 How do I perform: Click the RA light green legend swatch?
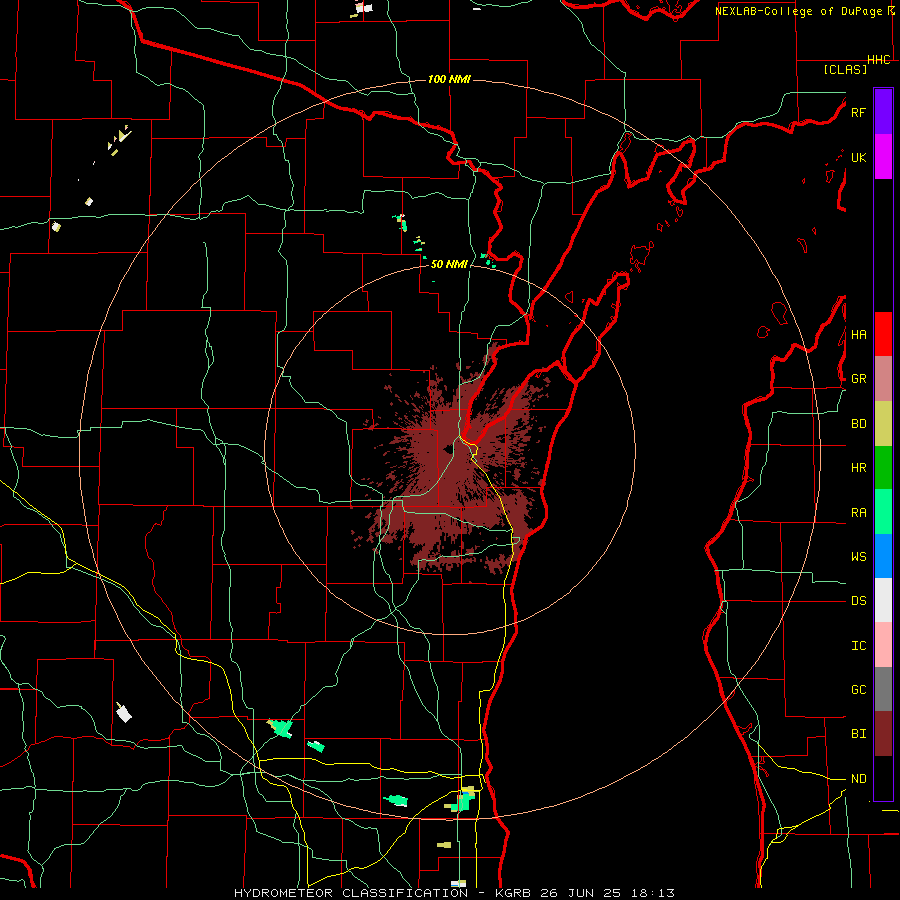[x=883, y=512]
